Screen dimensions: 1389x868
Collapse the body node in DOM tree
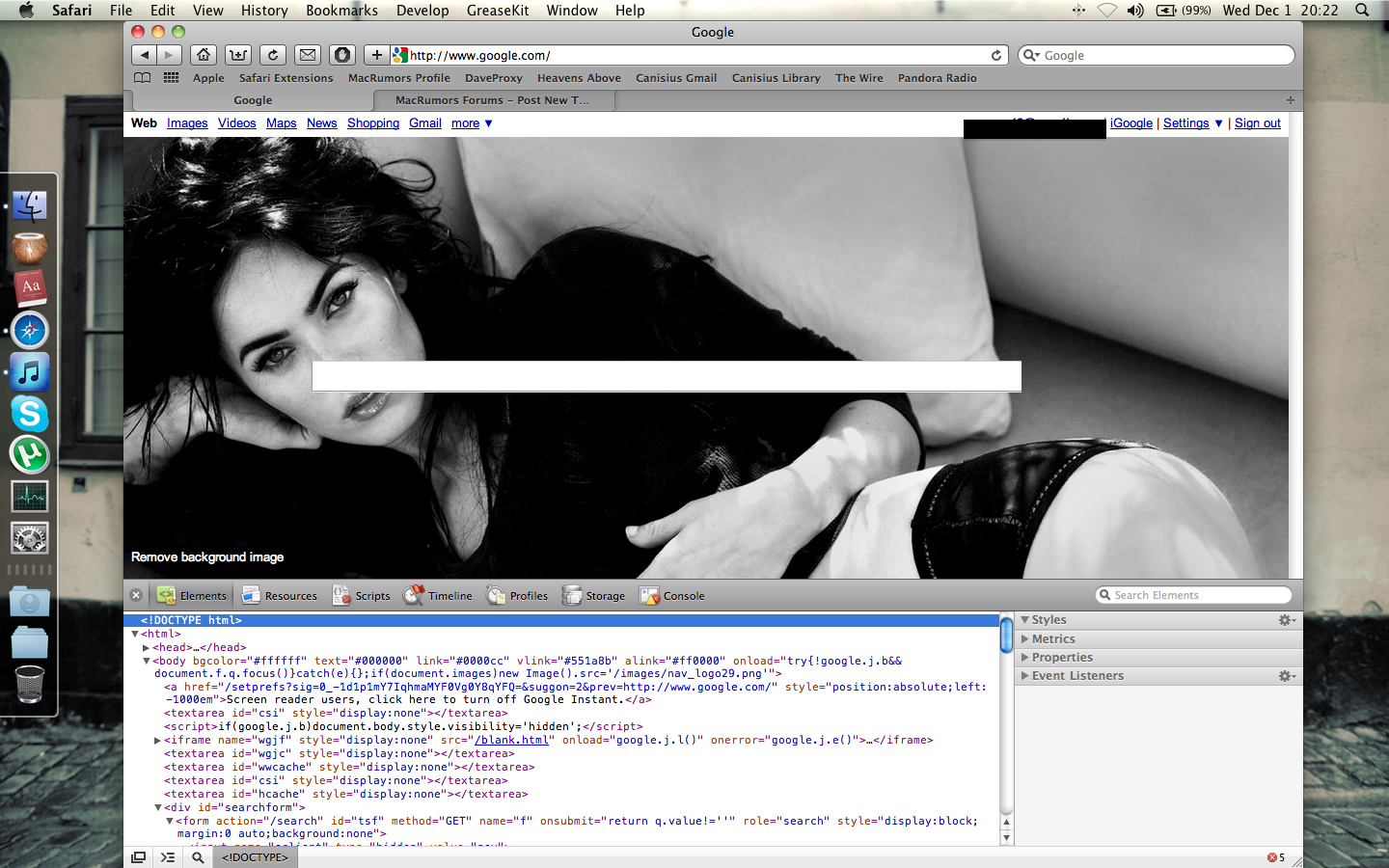147,661
